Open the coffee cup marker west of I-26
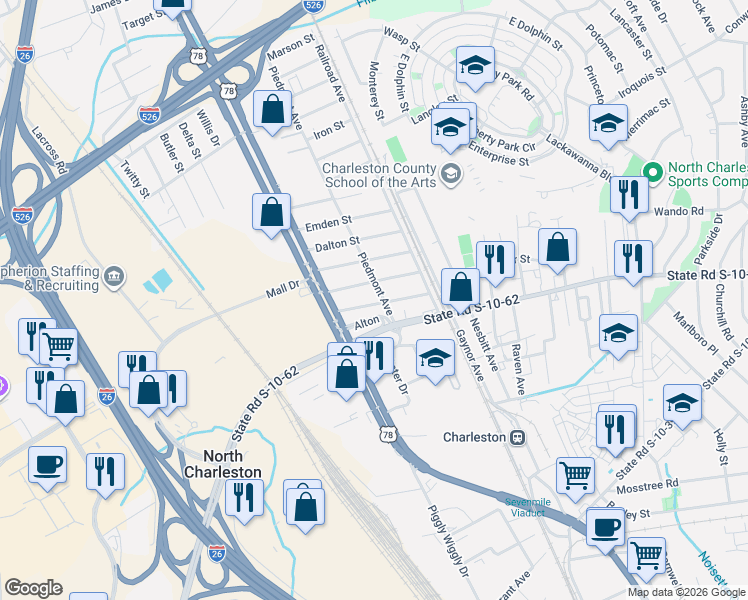 click(x=47, y=466)
